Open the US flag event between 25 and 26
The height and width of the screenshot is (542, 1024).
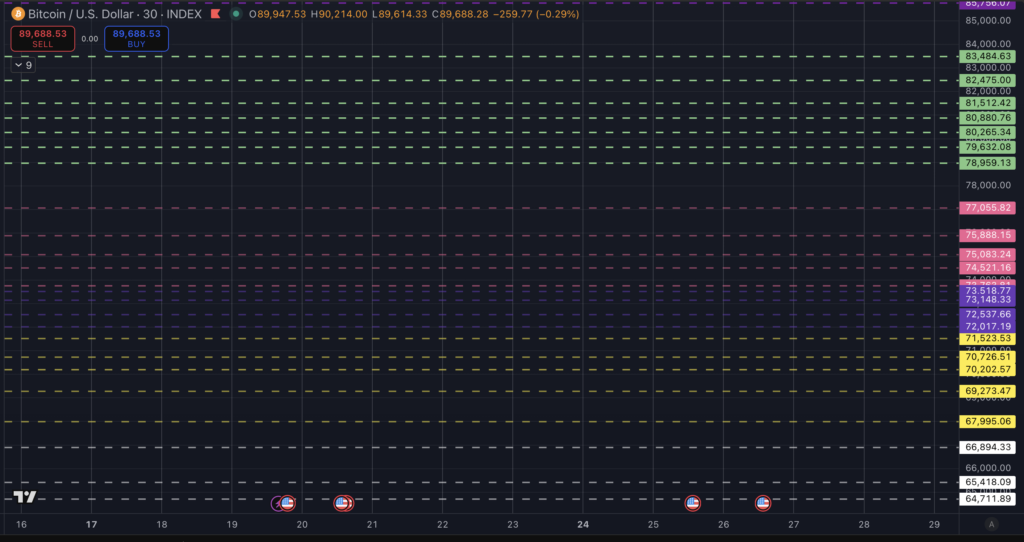pyautogui.click(x=692, y=503)
